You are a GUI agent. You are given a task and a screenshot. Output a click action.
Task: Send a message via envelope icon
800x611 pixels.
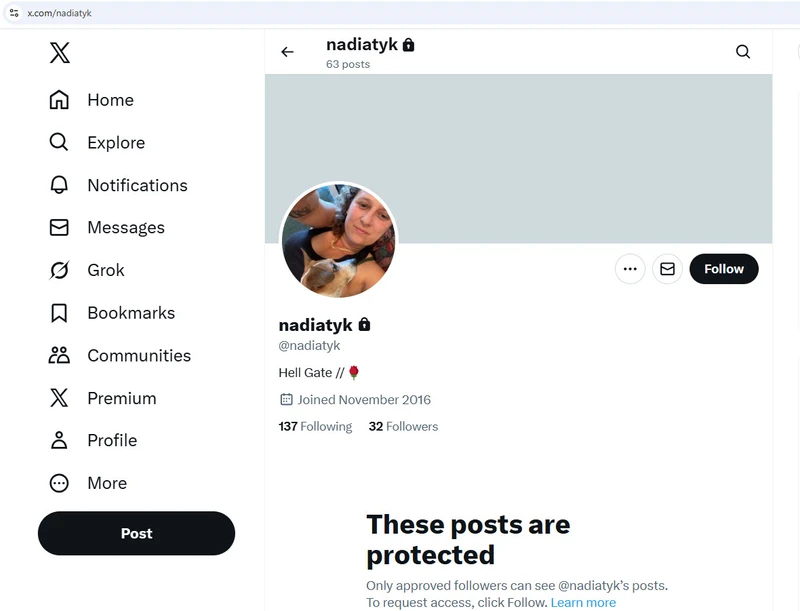(667, 269)
